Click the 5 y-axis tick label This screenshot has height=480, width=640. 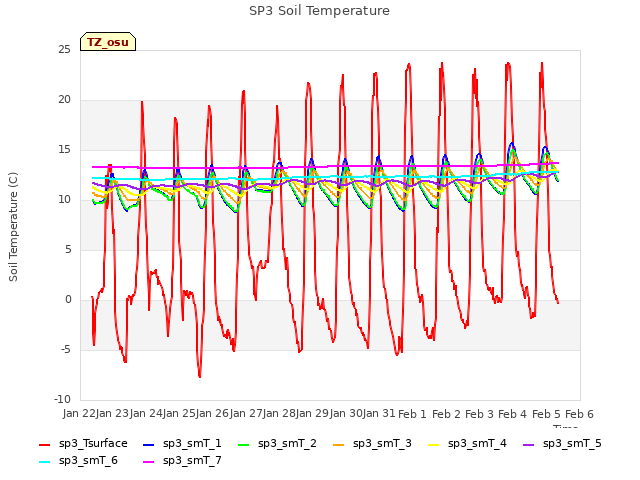coord(68,250)
